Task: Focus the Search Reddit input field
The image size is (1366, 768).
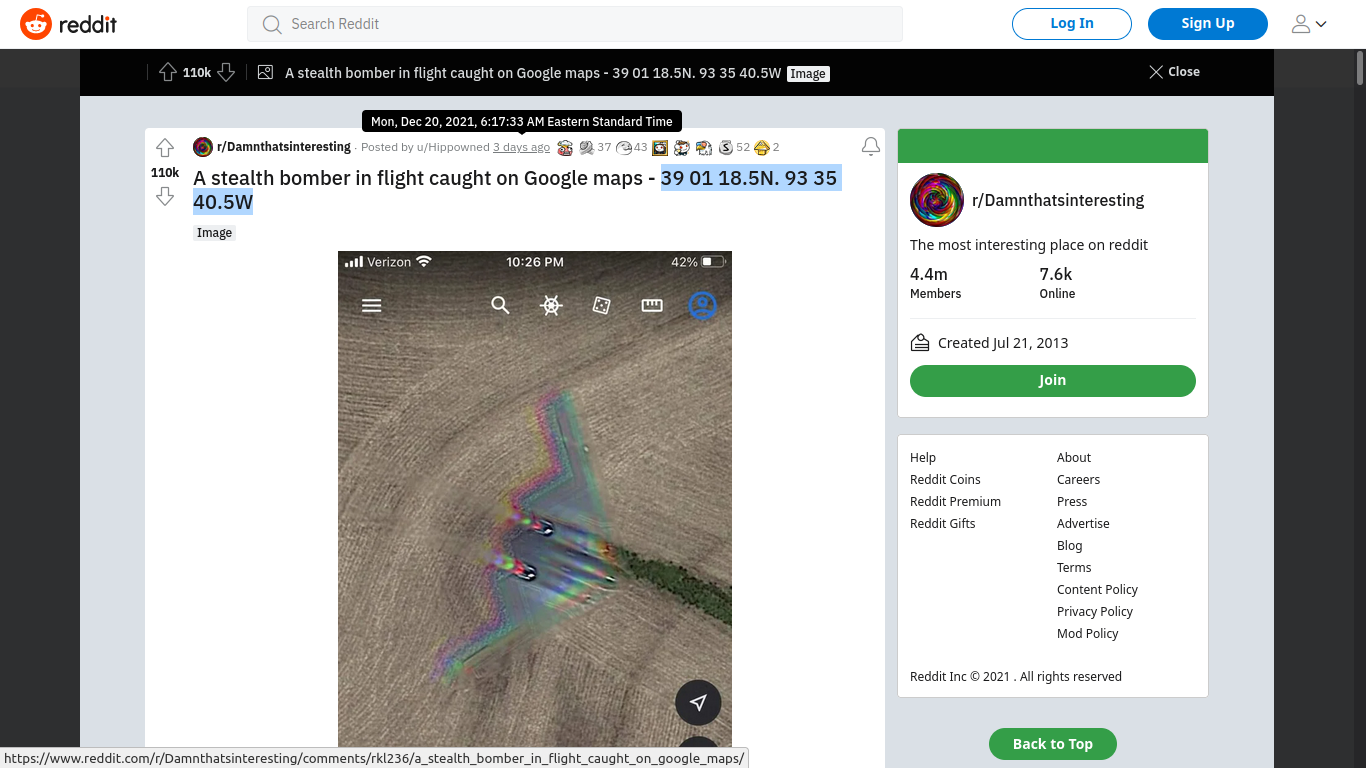Action: coord(575,24)
